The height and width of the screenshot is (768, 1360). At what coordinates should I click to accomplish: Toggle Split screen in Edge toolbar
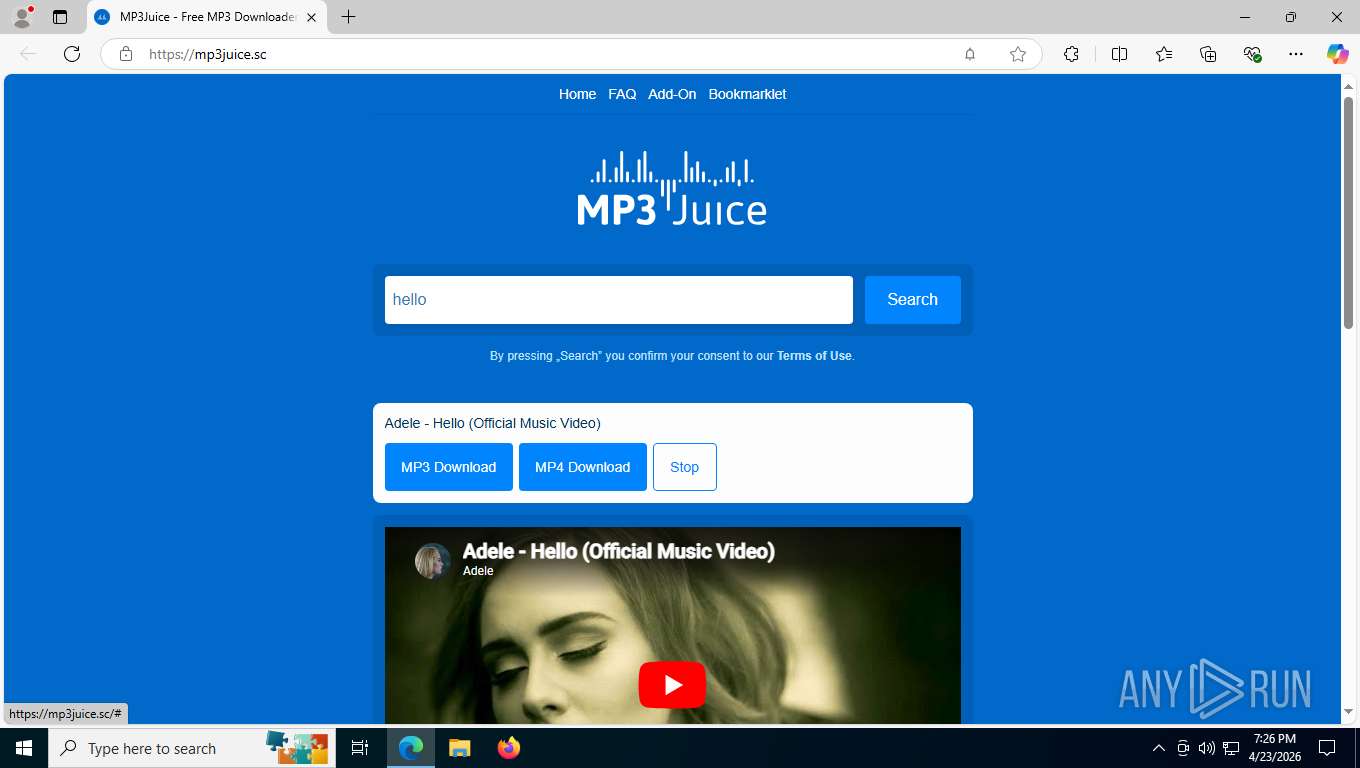click(1119, 54)
